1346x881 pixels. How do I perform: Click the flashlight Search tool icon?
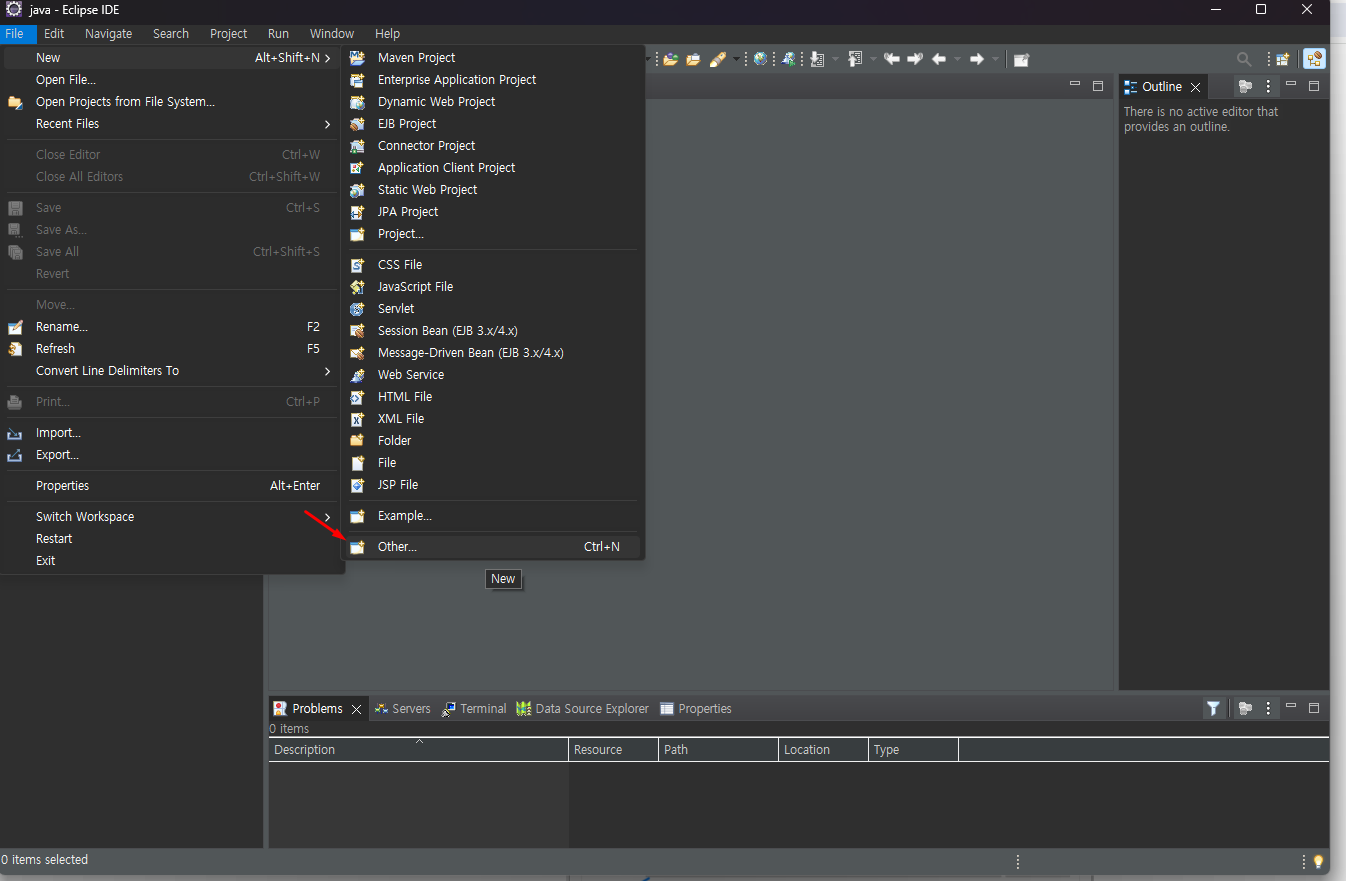(x=718, y=59)
